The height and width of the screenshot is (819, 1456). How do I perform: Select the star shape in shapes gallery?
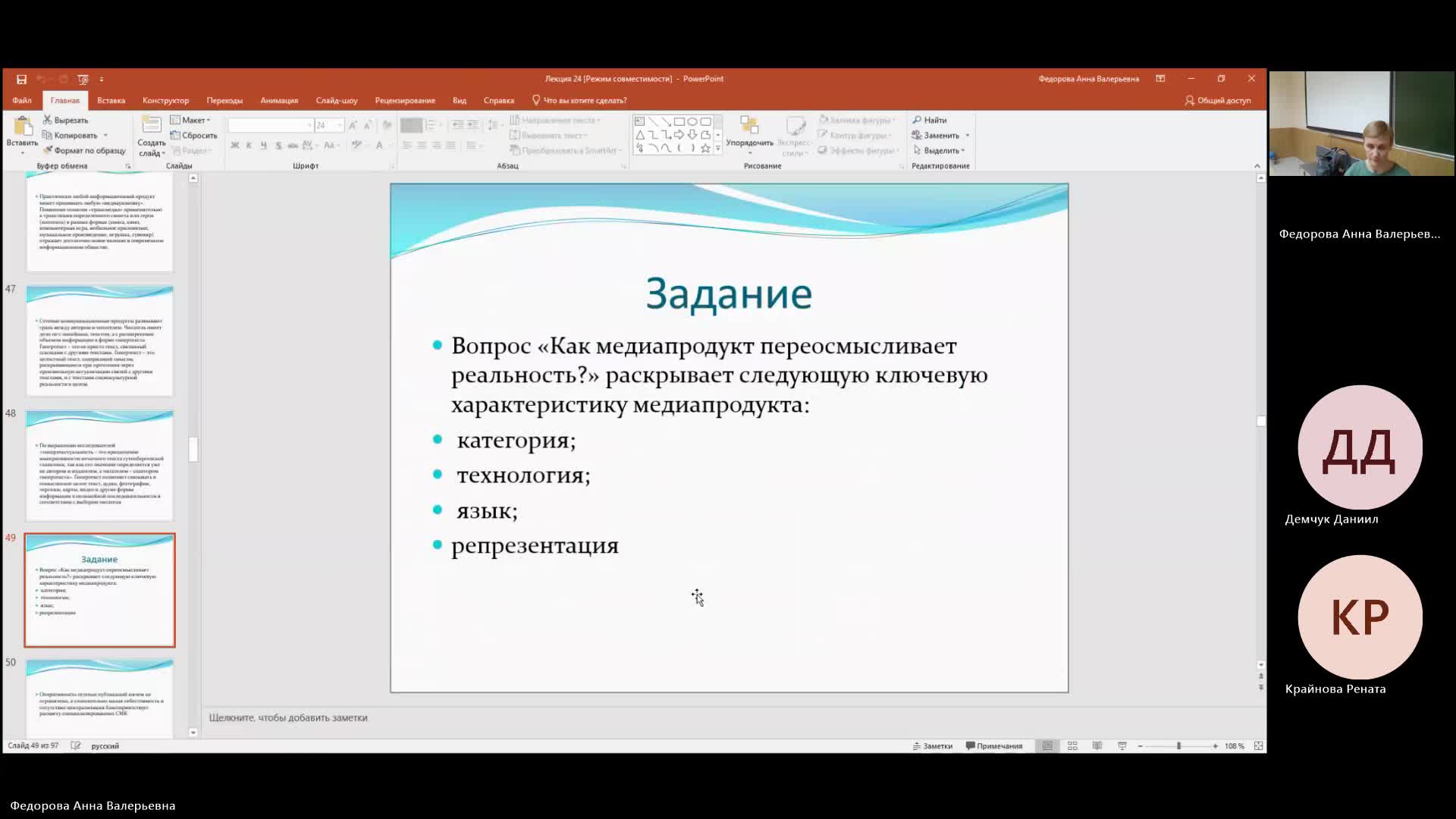(706, 149)
